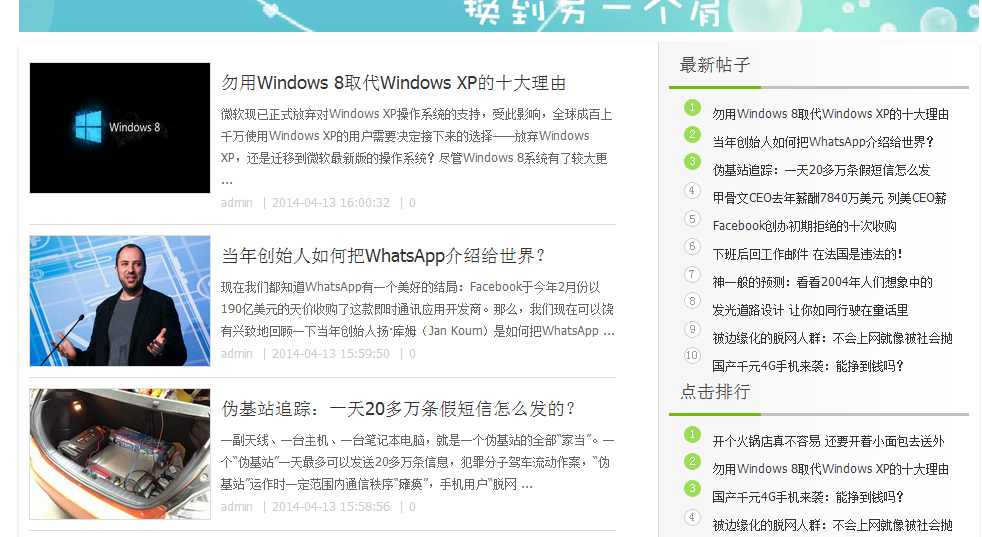This screenshot has height=537, width=982.
Task: Click number 9 badge in 最新帖子
Action: [x=692, y=329]
